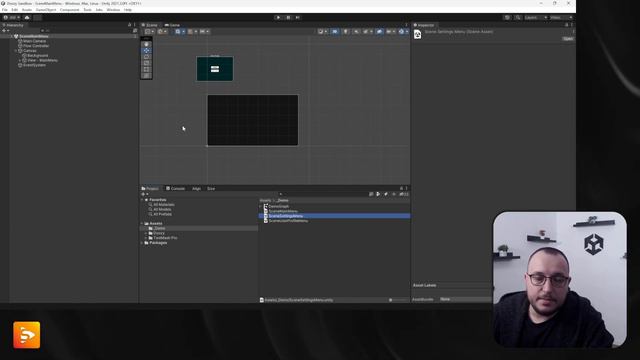Open tool handle rotation dropdown in Scene toolbar
640x360 pixels.
coord(162,31)
